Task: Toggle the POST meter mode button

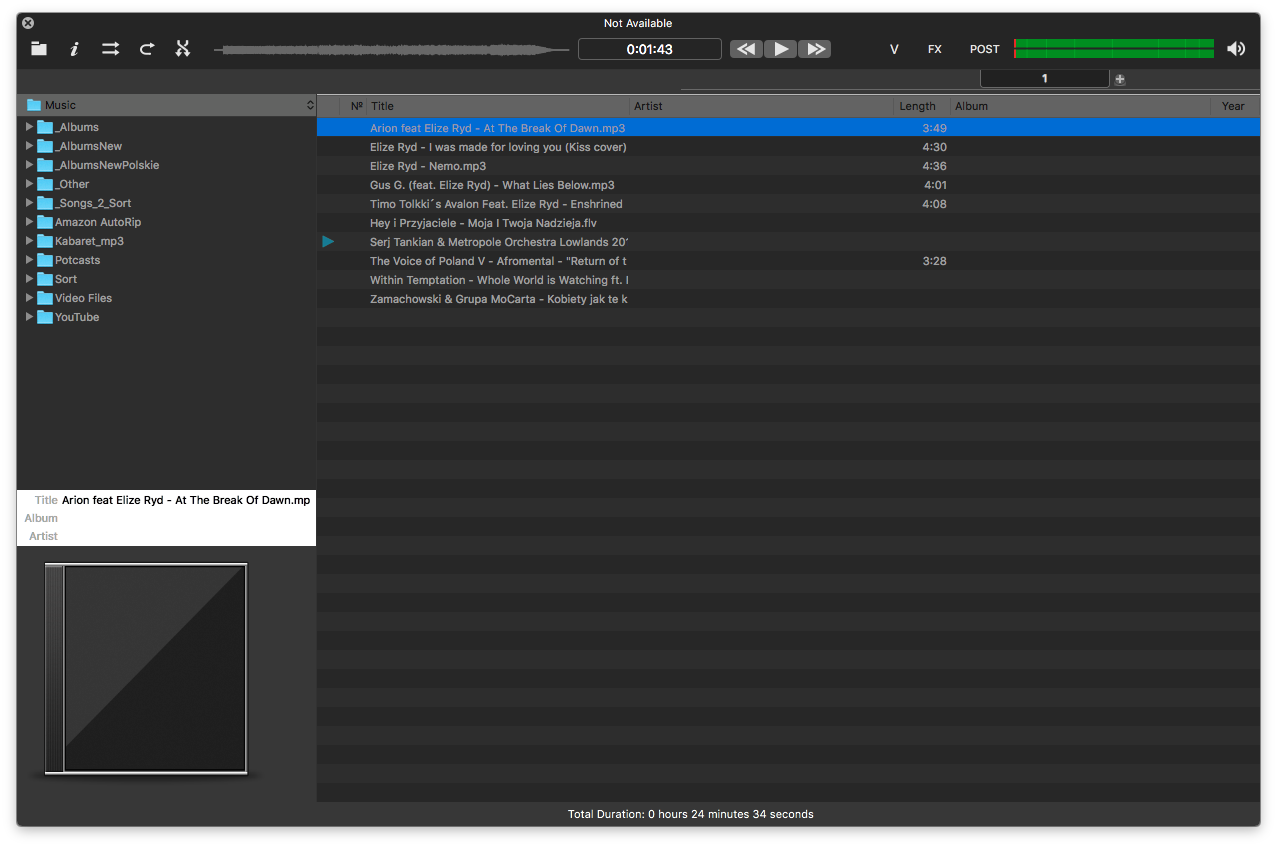Action: [984, 49]
